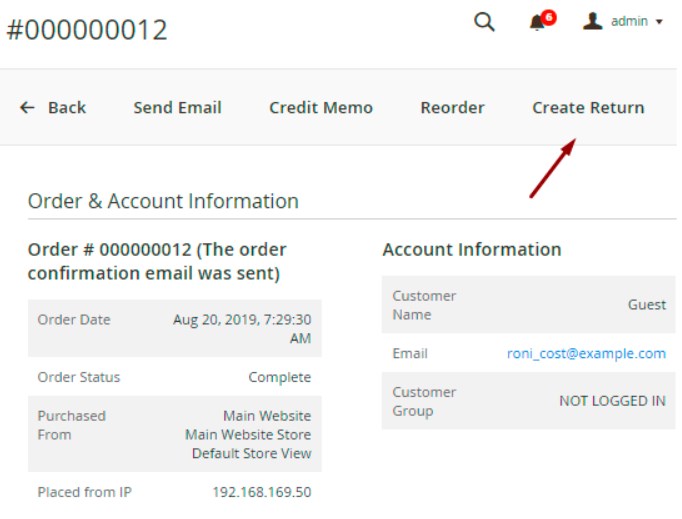This screenshot has width=682, height=519.
Task: Select Create Return in the toolbar
Action: pyautogui.click(x=588, y=108)
